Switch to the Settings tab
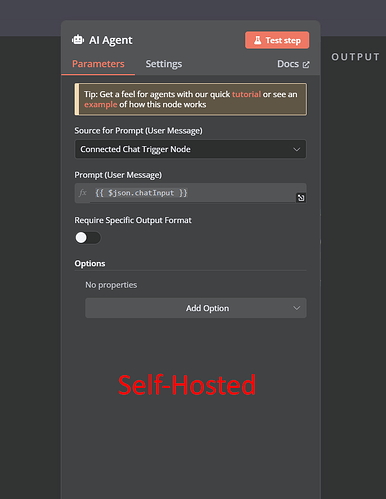Image resolution: width=386 pixels, height=499 pixels. tap(164, 64)
